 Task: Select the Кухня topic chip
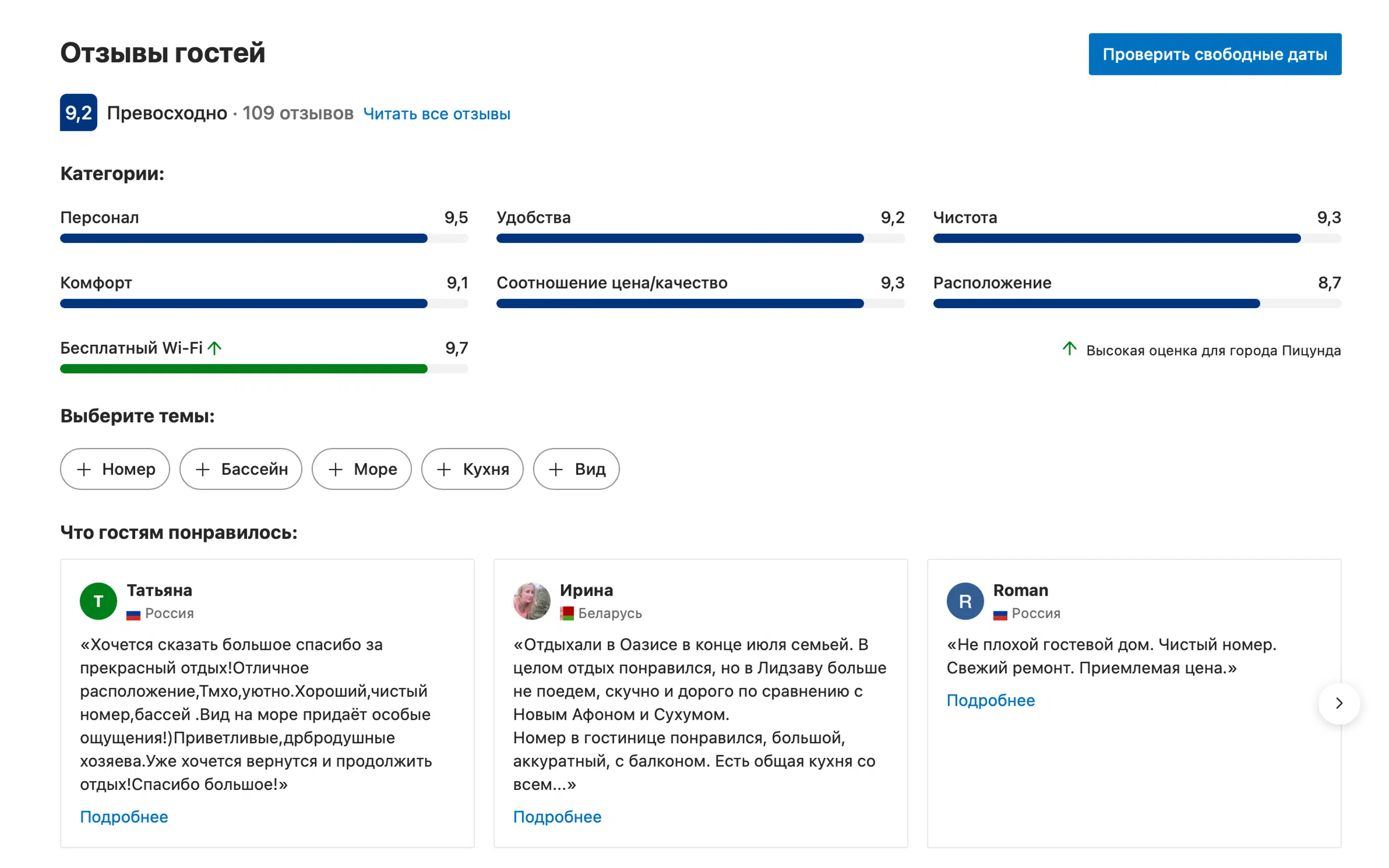[x=473, y=469]
